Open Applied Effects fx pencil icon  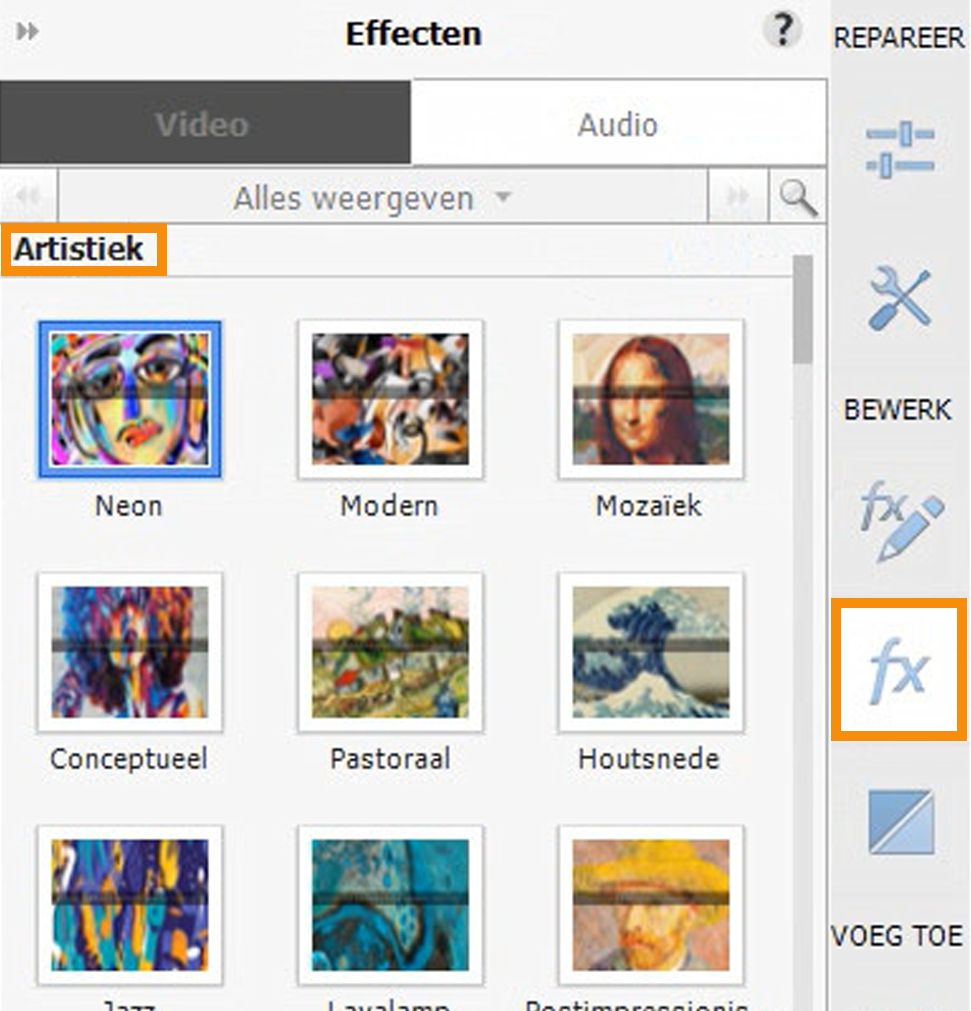pos(901,520)
